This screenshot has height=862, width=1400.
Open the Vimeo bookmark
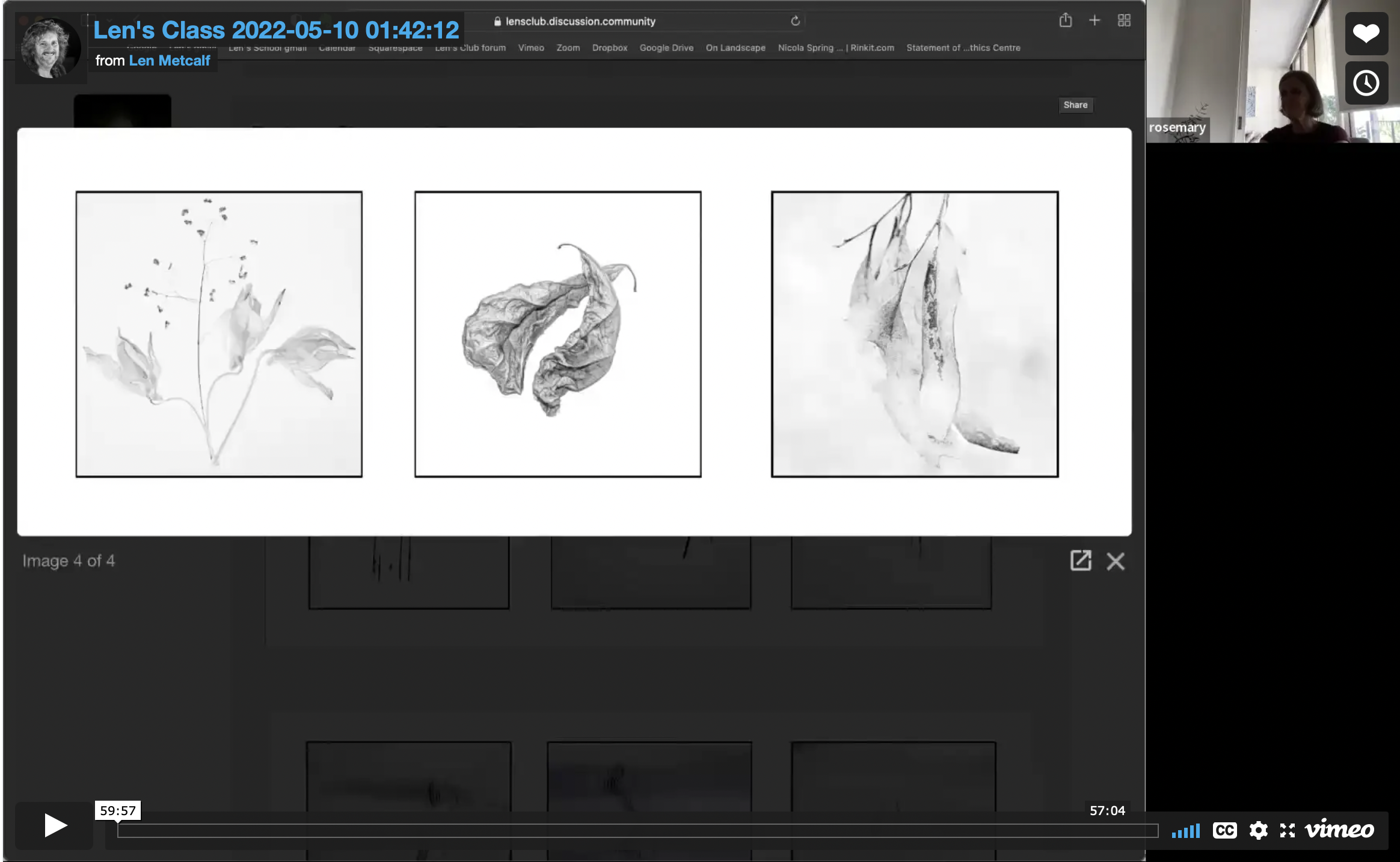(531, 48)
